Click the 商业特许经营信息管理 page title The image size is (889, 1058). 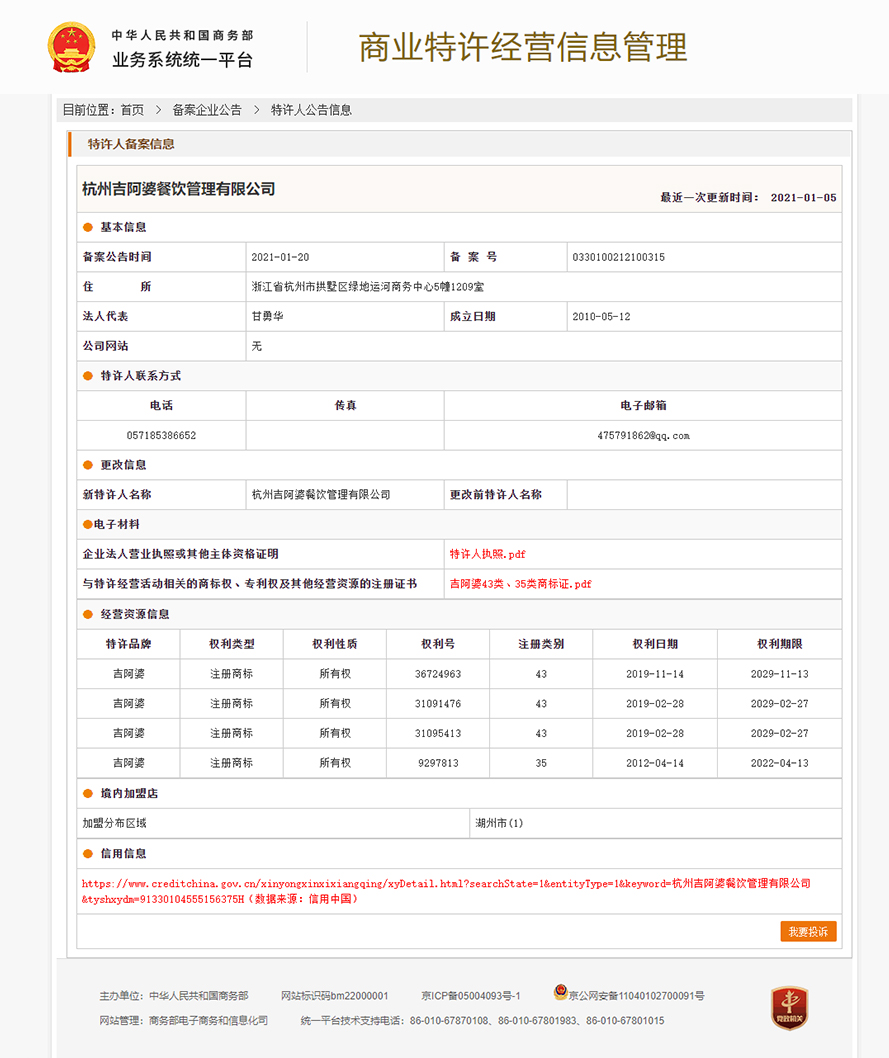(x=523, y=47)
